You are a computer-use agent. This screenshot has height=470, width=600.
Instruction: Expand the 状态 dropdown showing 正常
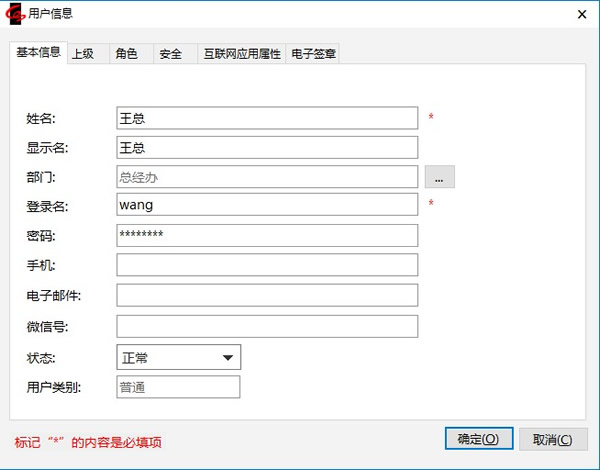179,357
